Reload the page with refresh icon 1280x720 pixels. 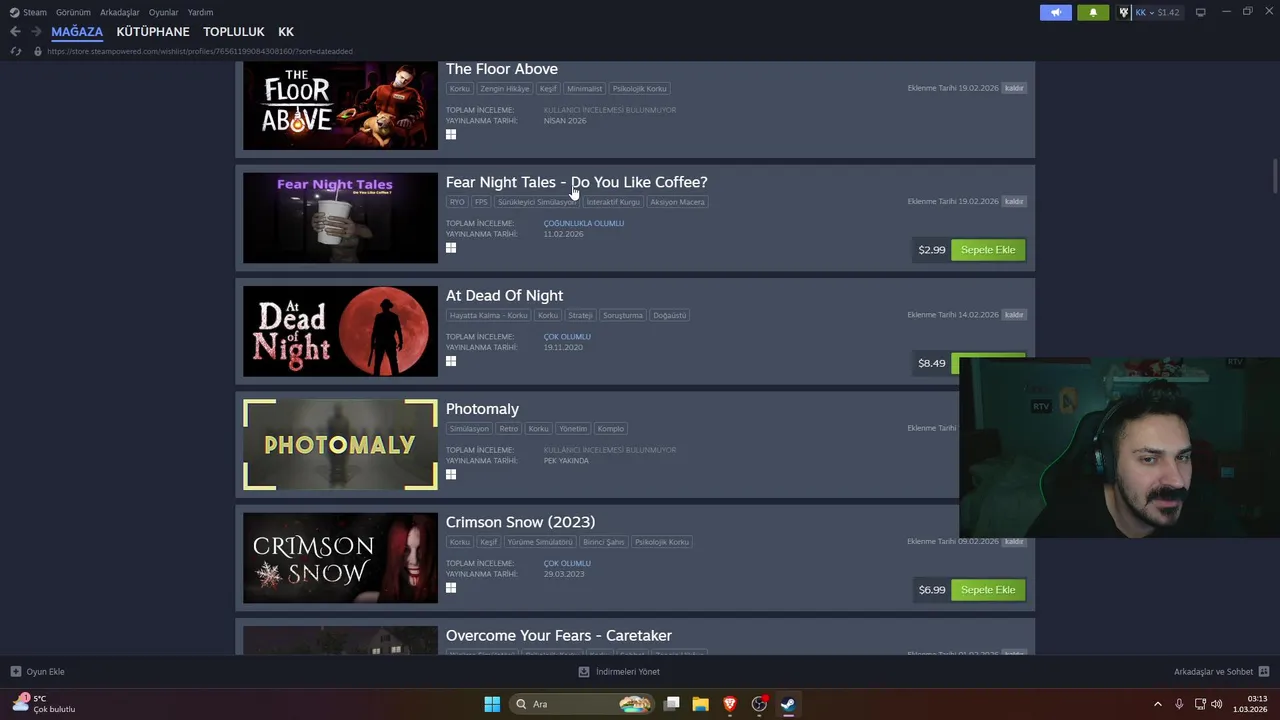pyautogui.click(x=15, y=51)
